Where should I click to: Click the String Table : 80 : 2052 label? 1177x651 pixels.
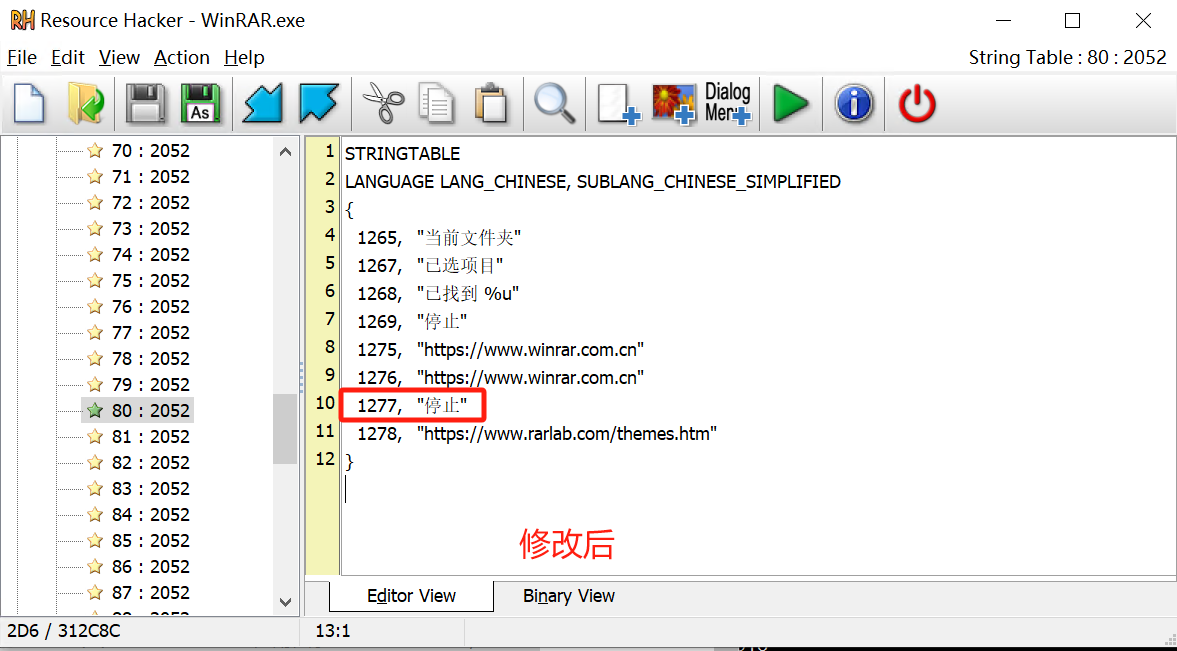(x=1067, y=58)
